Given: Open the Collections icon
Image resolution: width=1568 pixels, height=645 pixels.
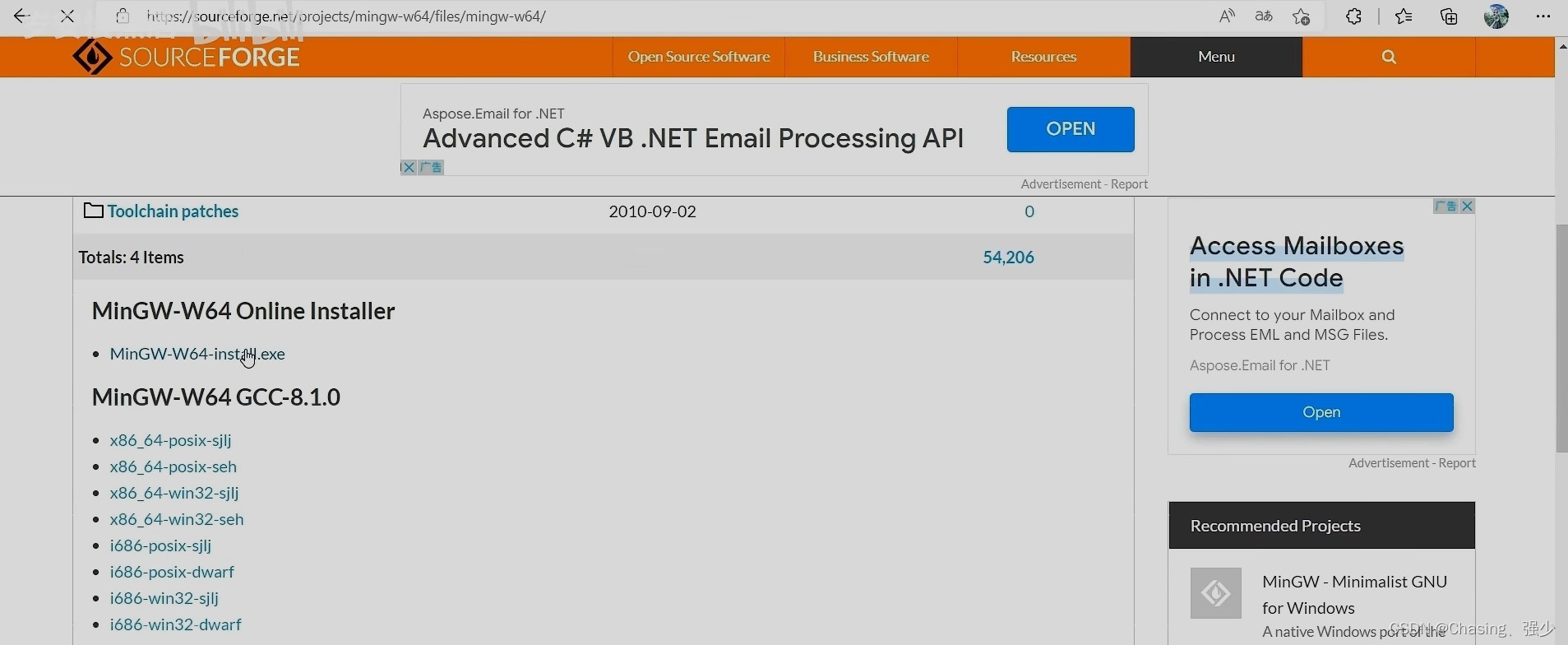Looking at the screenshot, I should pos(1449,16).
